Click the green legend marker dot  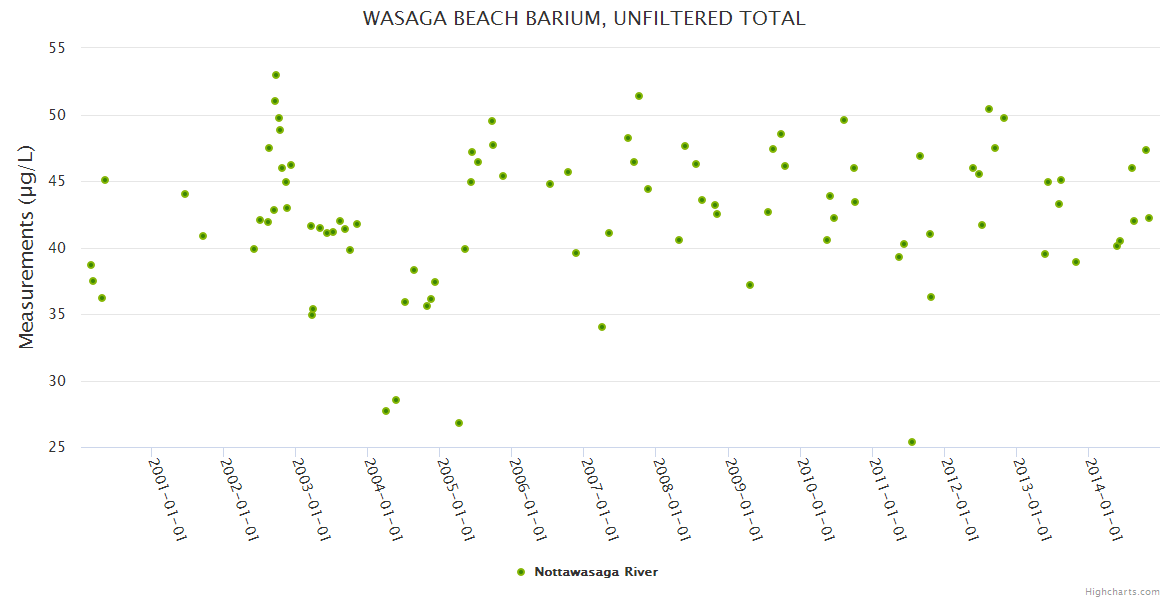pyautogui.click(x=520, y=572)
